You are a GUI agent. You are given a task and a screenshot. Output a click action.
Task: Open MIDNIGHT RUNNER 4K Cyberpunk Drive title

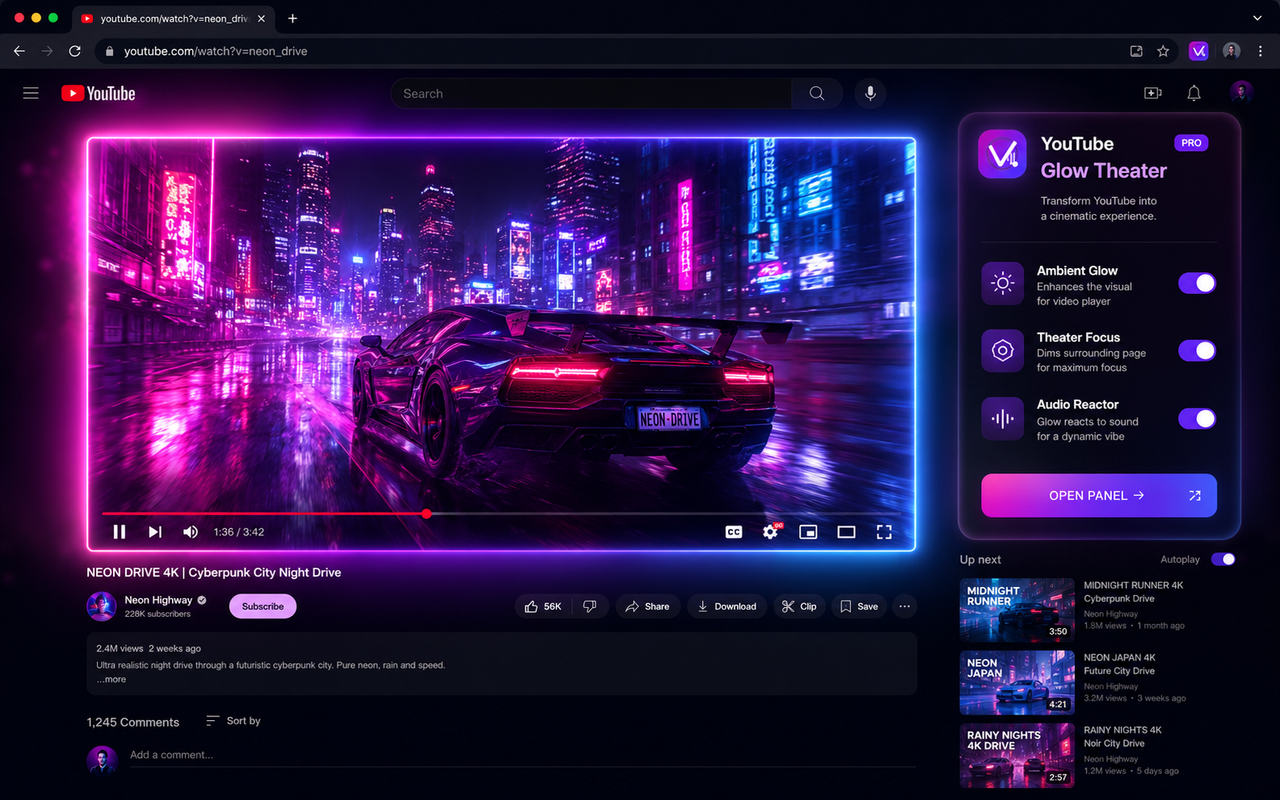click(x=1133, y=592)
